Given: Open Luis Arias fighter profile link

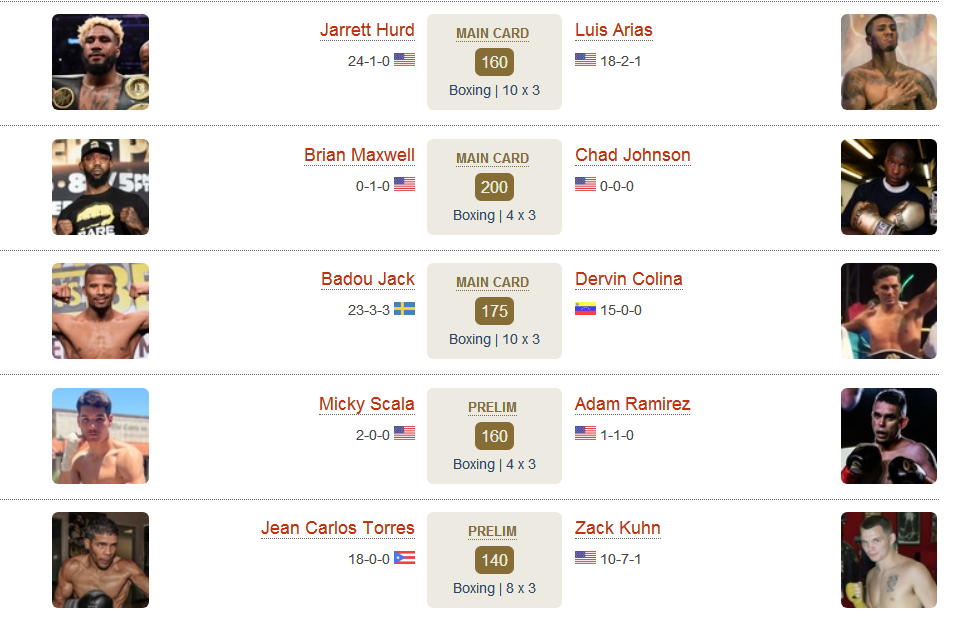Looking at the screenshot, I should (x=613, y=30).
